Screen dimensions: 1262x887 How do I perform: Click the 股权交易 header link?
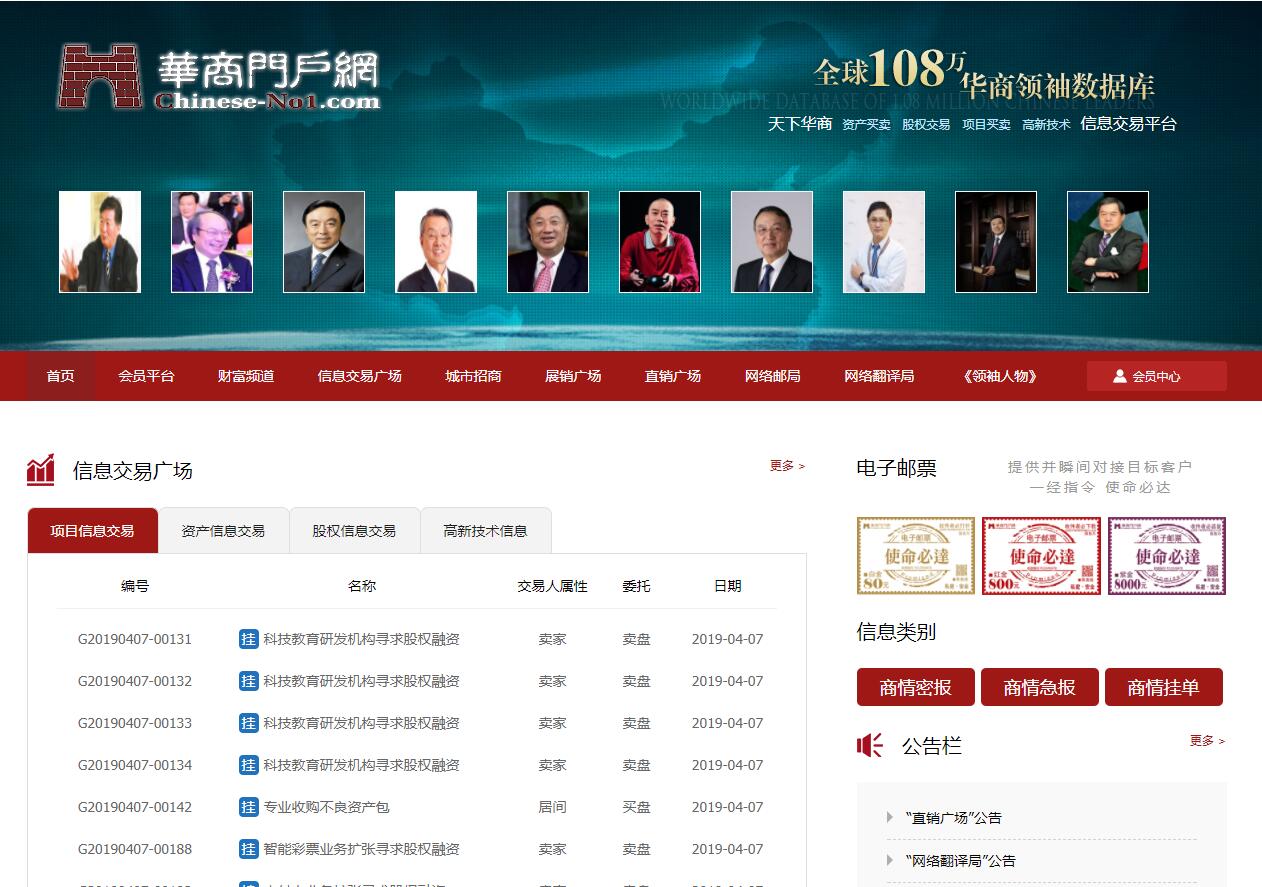[x=926, y=125]
